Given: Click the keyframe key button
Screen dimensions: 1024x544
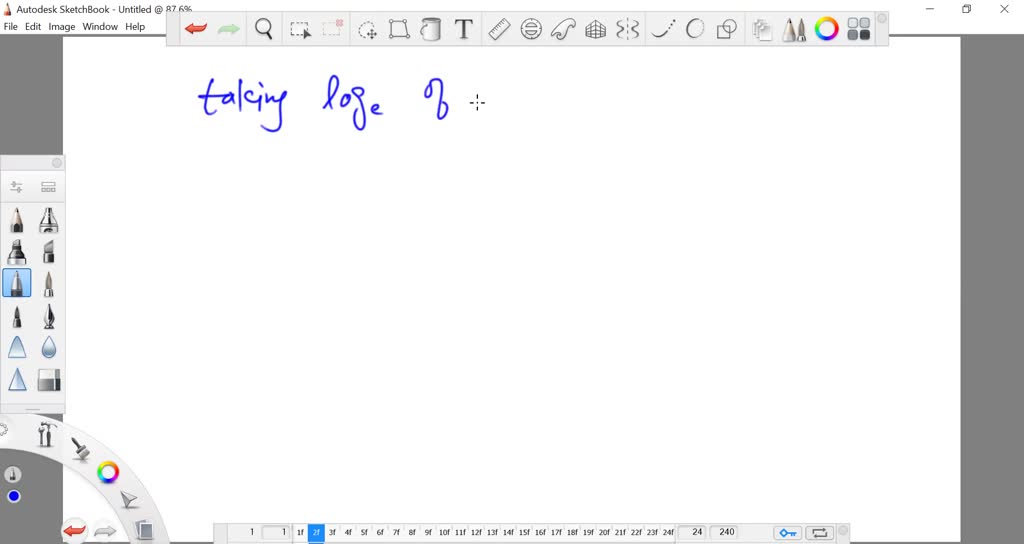Looking at the screenshot, I should [787, 532].
